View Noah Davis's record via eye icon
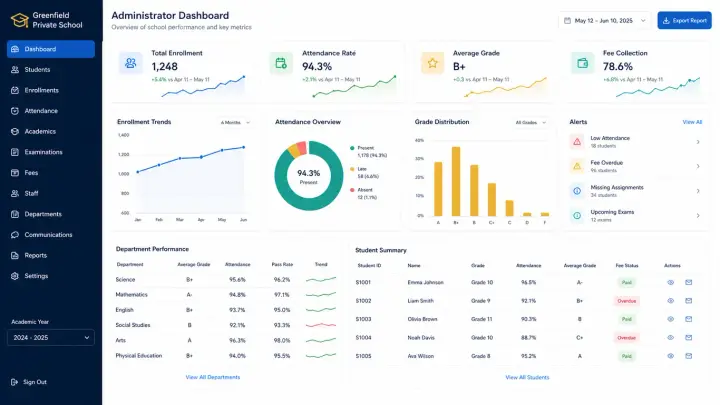Image resolution: width=720 pixels, height=405 pixels. point(670,338)
